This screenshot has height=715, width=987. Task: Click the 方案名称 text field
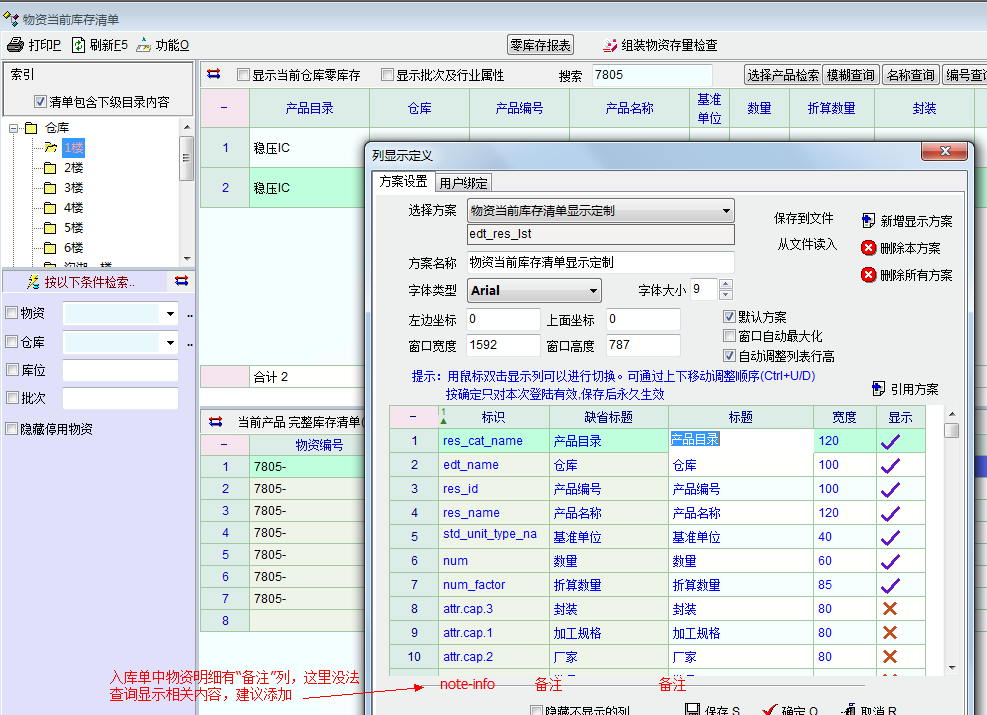pyautogui.click(x=600, y=263)
